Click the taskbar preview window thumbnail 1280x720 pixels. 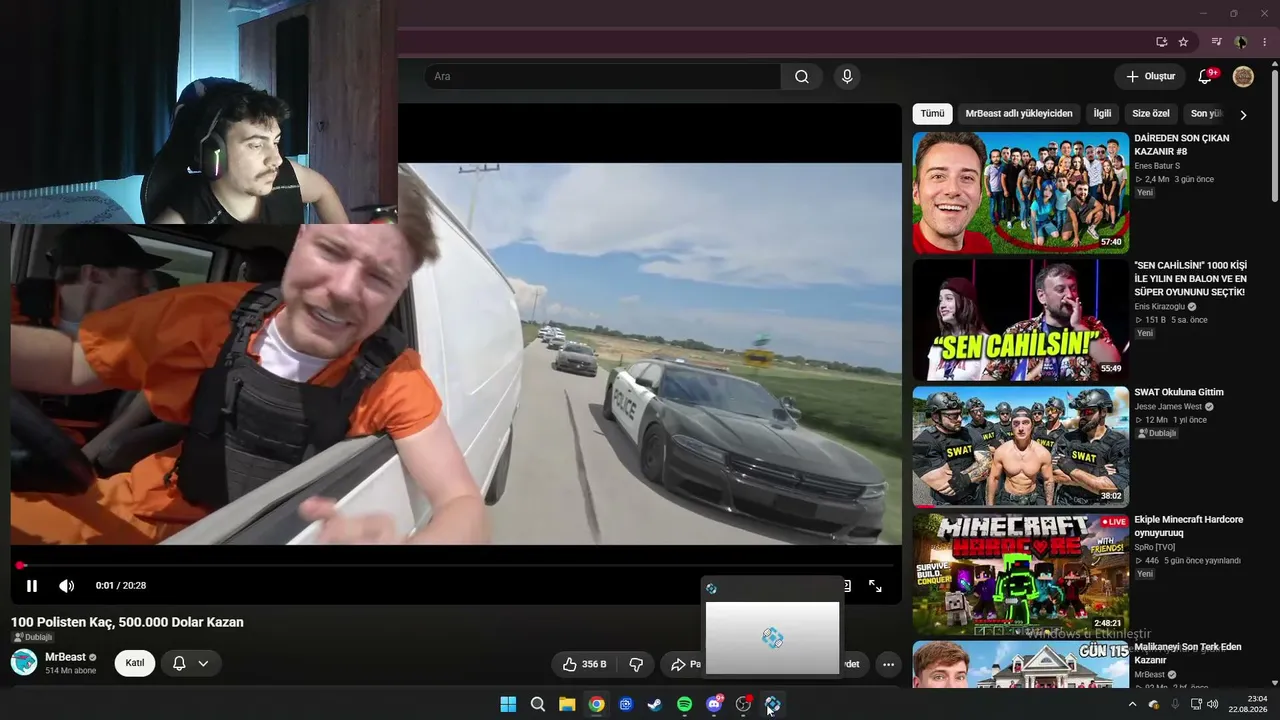[x=772, y=637]
